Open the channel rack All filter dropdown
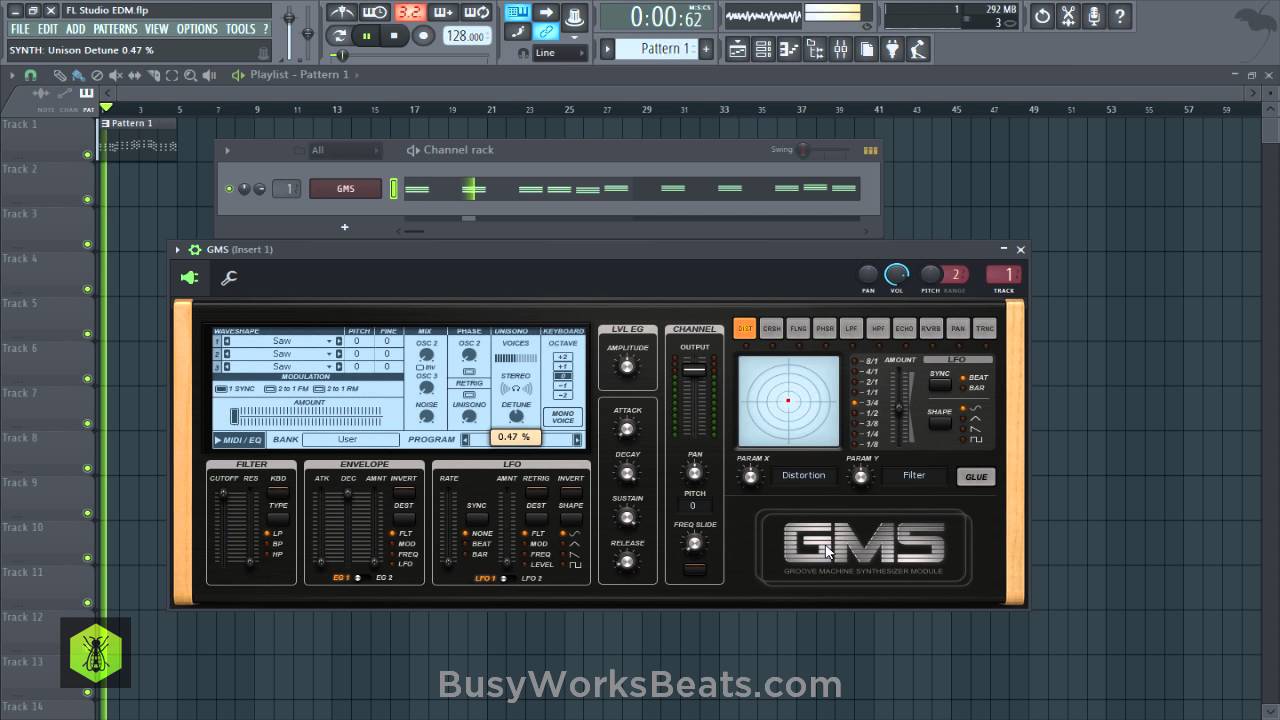The width and height of the screenshot is (1280, 720). point(346,150)
